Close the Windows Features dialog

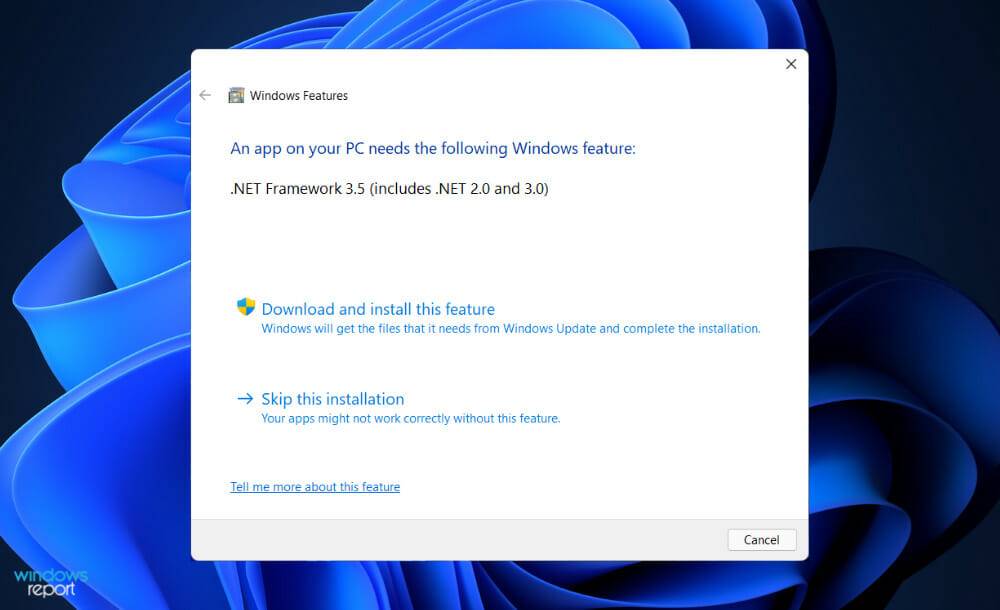click(x=791, y=64)
